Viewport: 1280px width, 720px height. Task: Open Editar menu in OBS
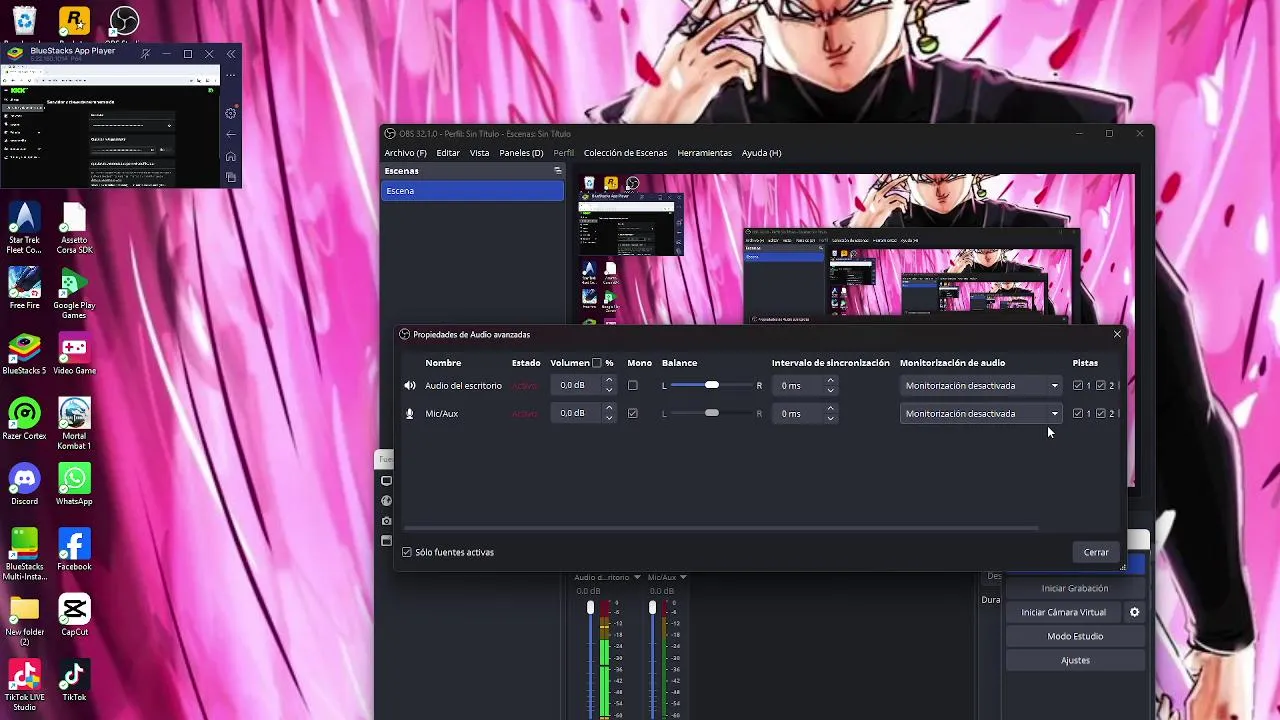448,153
